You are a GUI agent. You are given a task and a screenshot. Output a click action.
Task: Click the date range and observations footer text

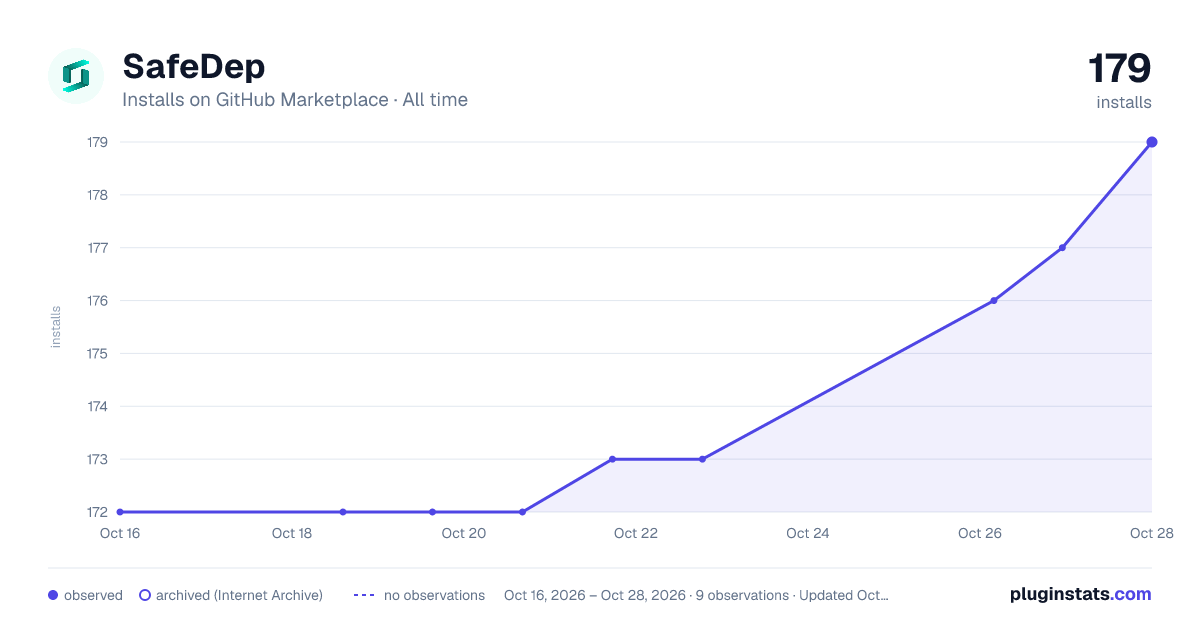[x=696, y=595]
